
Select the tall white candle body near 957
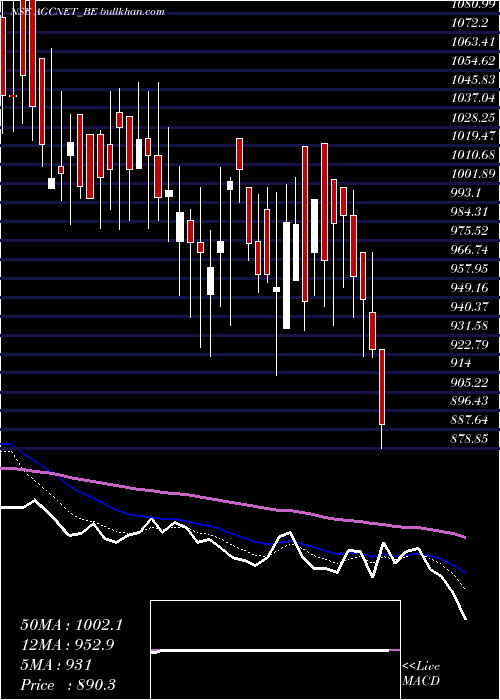click(x=286, y=275)
